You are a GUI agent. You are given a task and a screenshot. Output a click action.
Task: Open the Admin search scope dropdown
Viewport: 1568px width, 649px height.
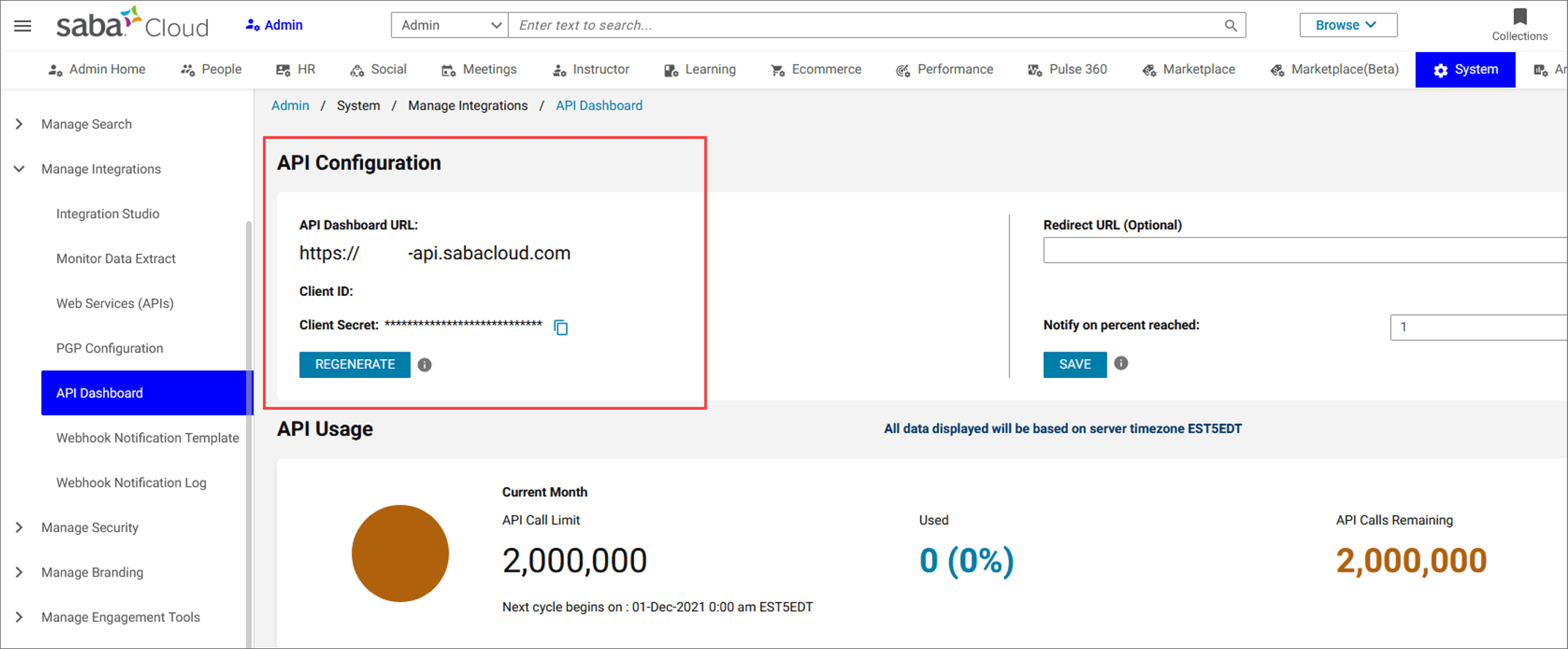(450, 26)
